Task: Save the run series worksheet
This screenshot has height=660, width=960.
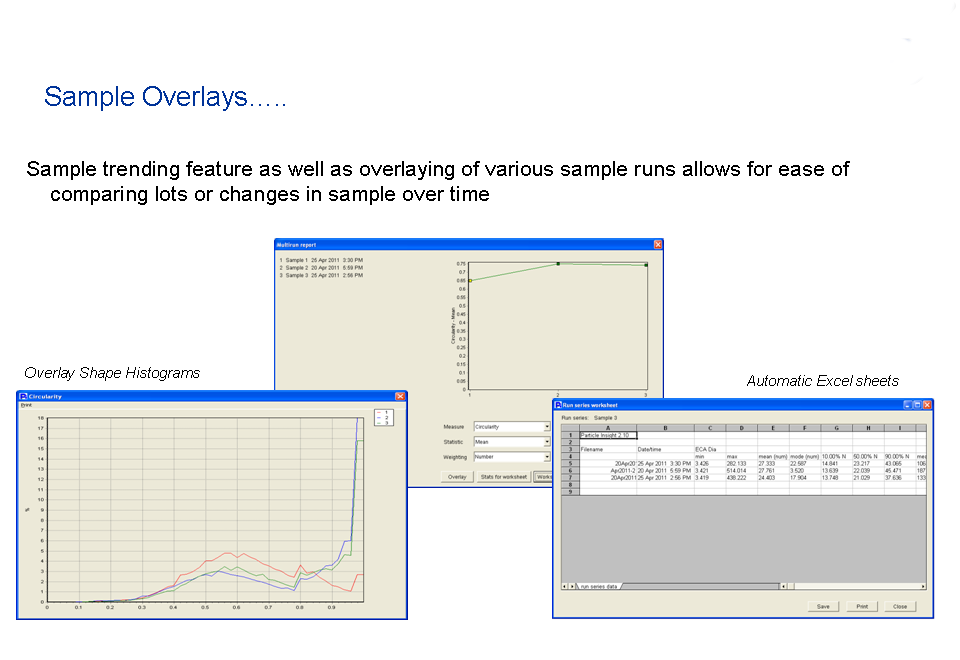Action: coord(824,606)
